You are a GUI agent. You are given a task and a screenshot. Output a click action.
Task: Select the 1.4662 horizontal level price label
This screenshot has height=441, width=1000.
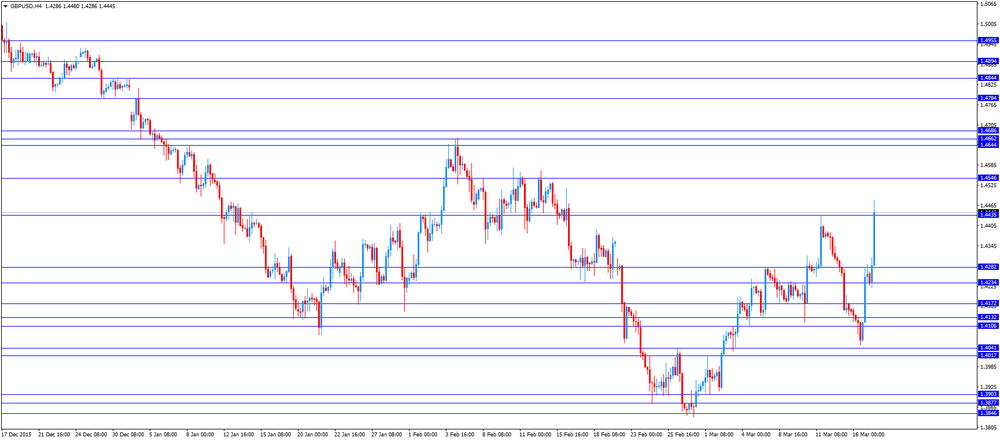988,138
